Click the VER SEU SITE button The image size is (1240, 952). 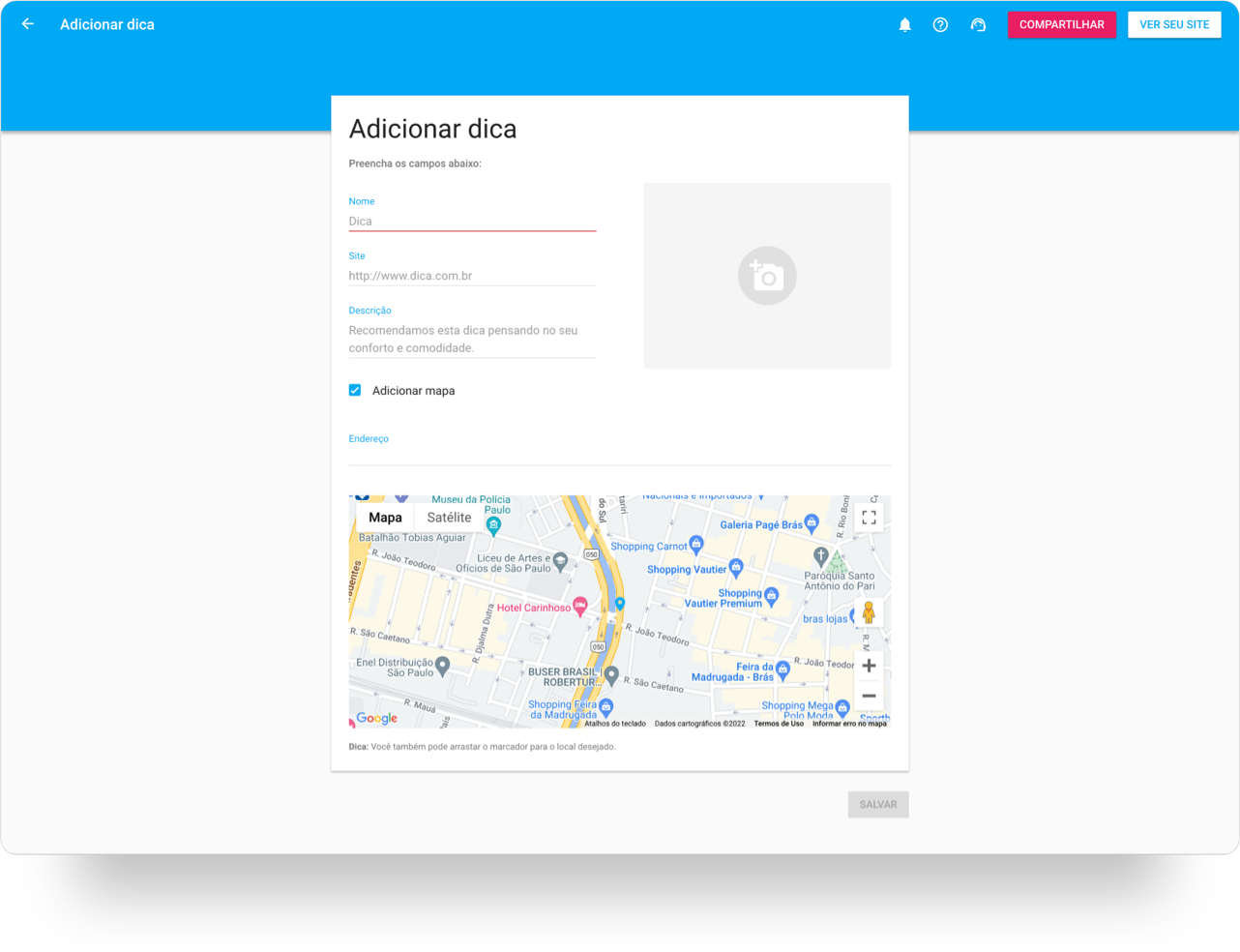[1174, 24]
